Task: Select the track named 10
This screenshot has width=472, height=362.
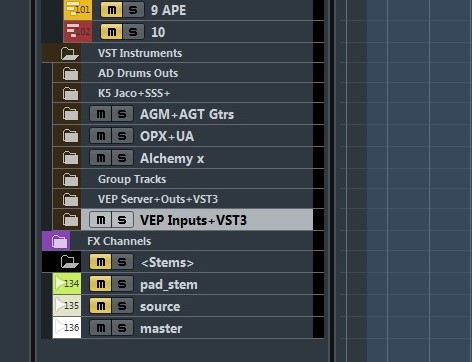Action: [158, 32]
